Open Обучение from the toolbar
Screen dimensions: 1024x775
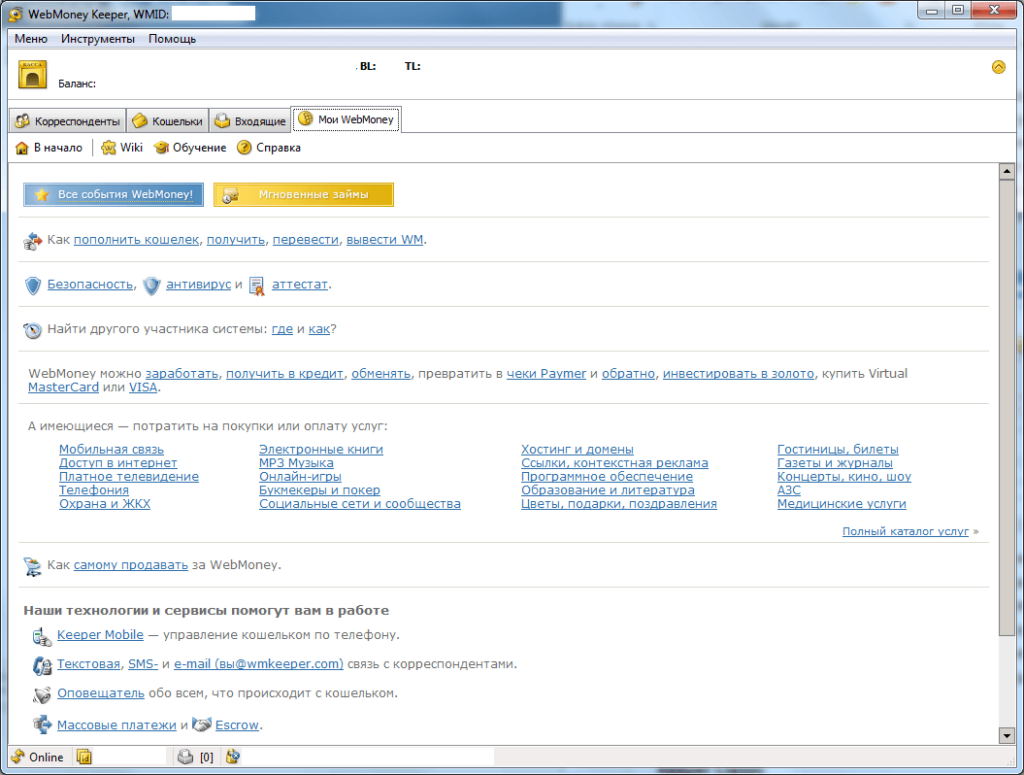(x=190, y=148)
